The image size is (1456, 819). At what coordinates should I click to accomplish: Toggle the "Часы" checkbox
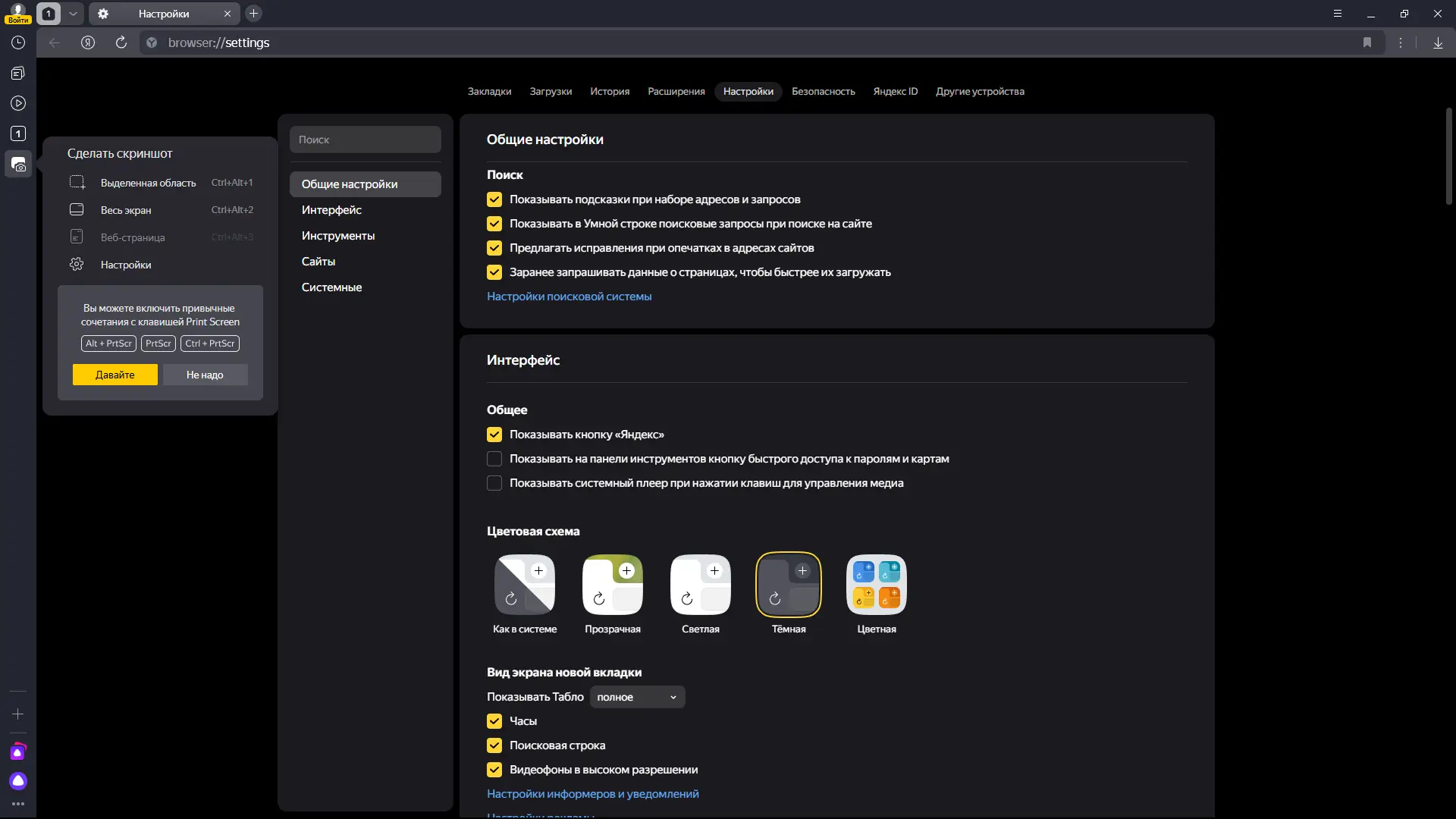[494, 721]
